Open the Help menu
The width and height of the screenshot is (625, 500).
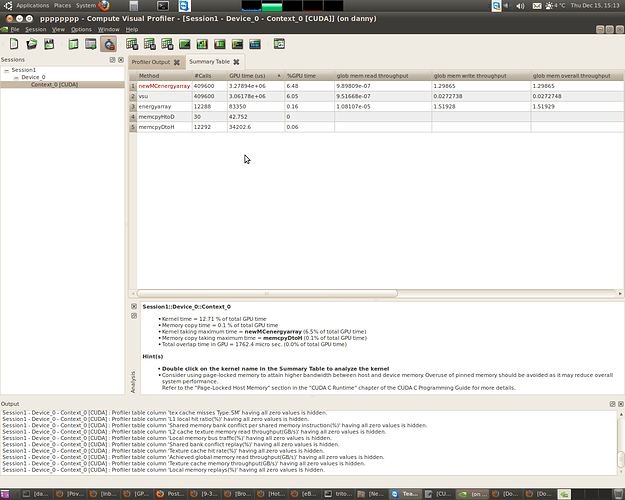[x=132, y=30]
